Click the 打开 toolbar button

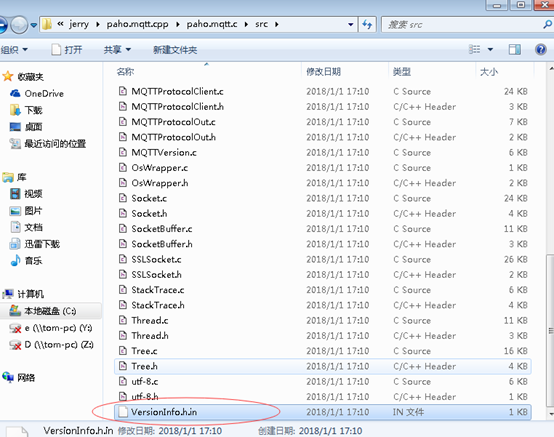(67, 50)
